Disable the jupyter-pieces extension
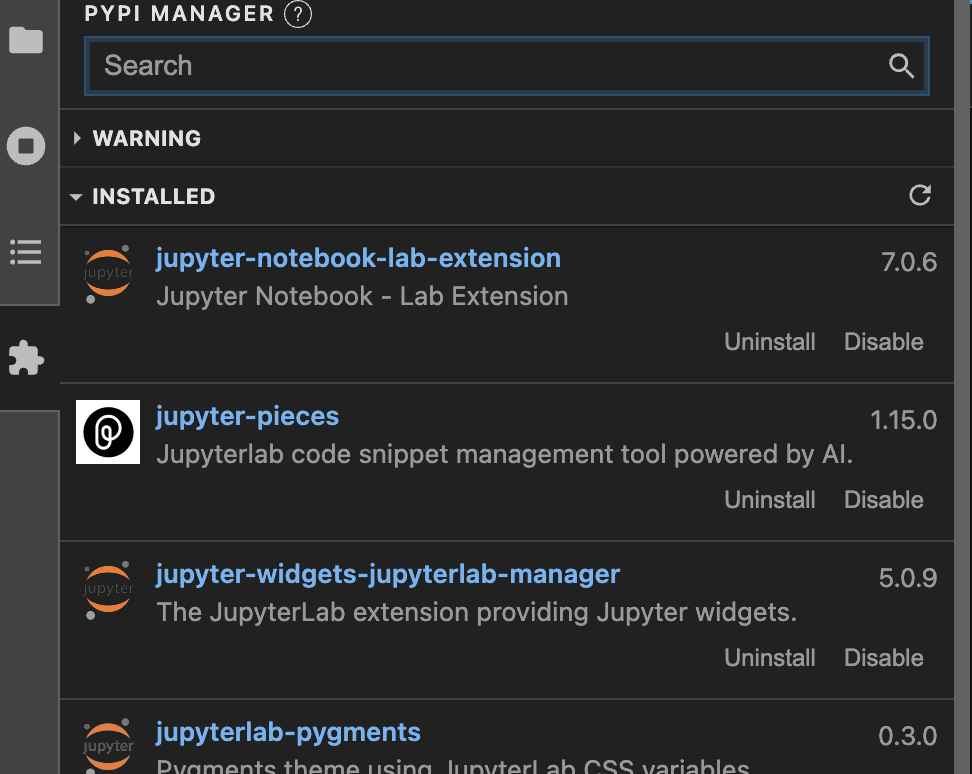Image resolution: width=972 pixels, height=774 pixels. (x=883, y=499)
